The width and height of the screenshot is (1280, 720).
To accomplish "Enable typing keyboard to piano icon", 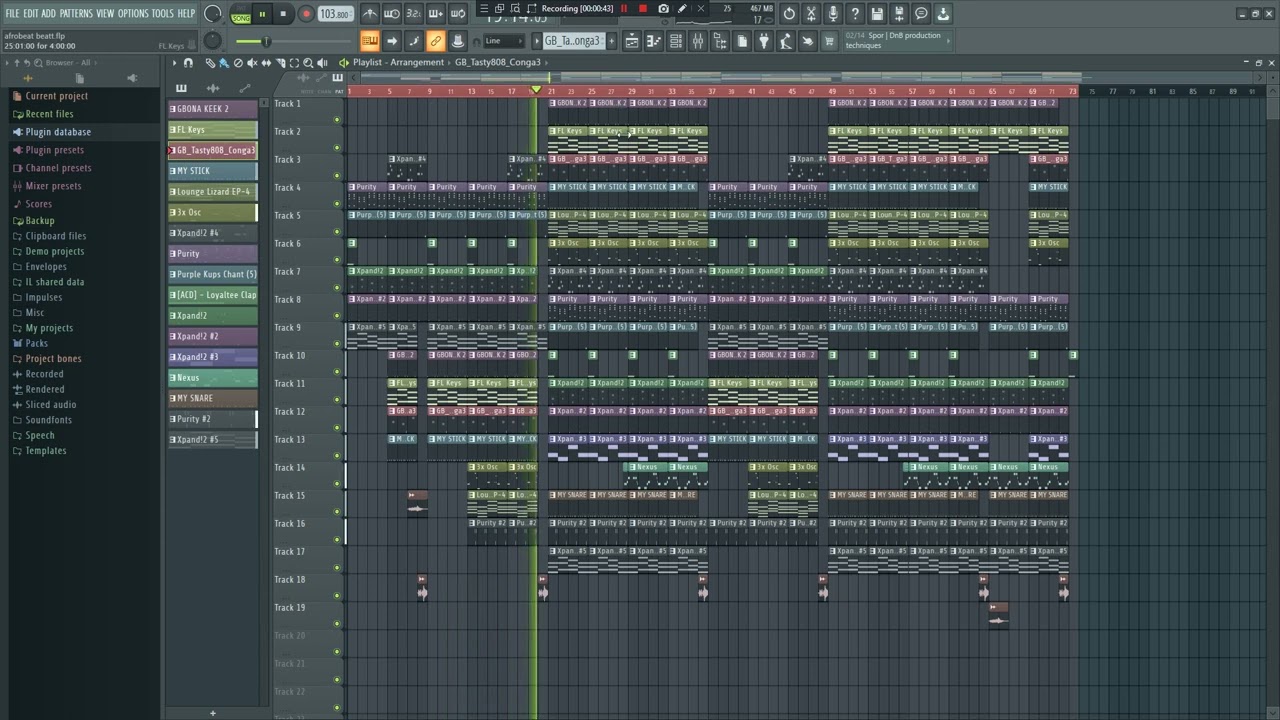I will [x=369, y=41].
